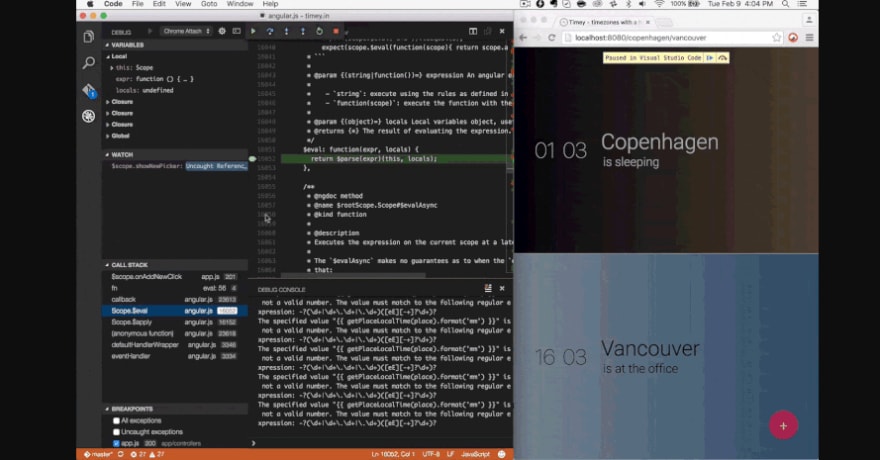
Task: Clear the Debug Console output
Action: click(x=488, y=288)
